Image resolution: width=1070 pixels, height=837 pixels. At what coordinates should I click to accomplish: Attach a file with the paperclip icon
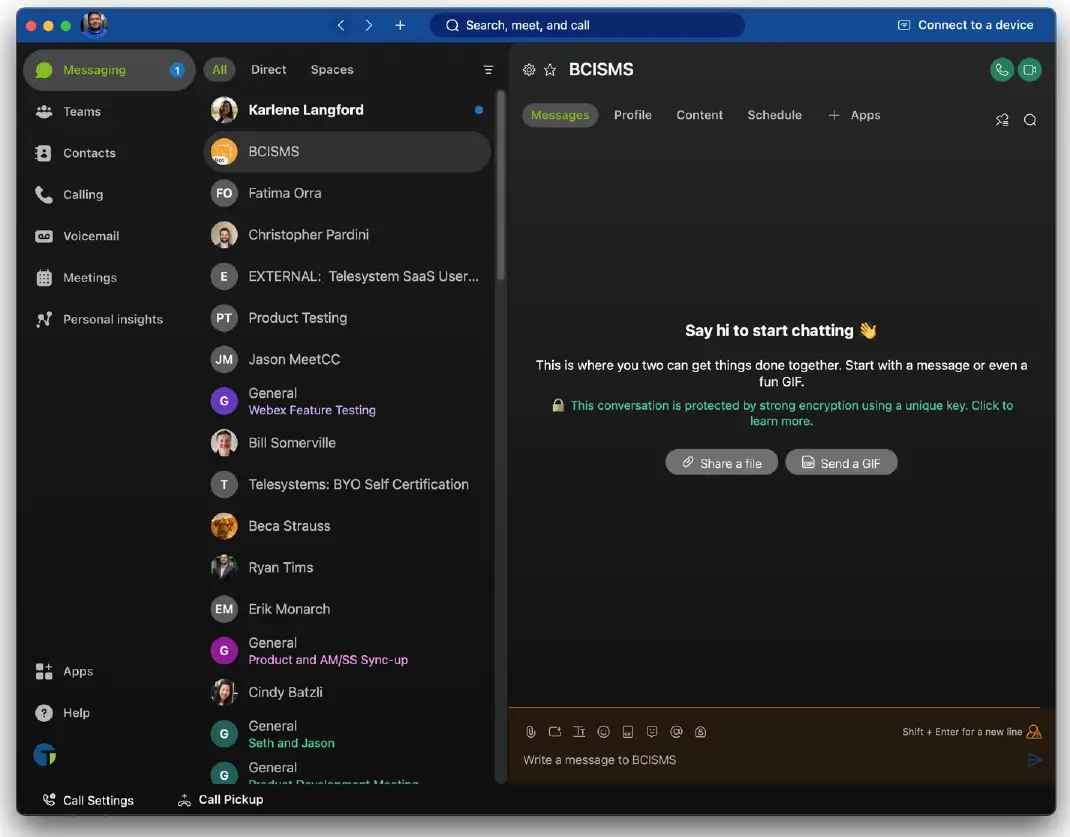[530, 732]
